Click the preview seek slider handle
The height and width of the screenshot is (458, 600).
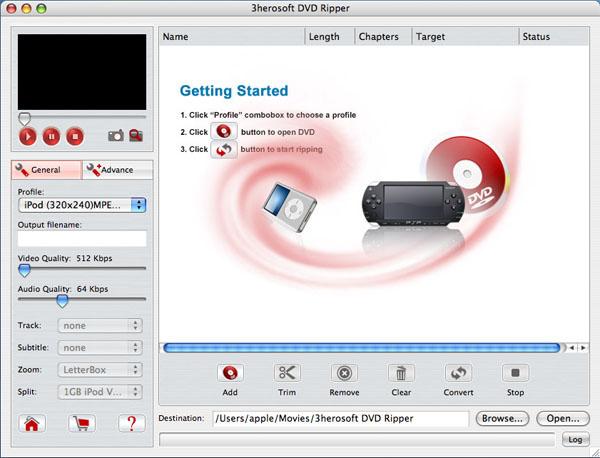tap(24, 119)
